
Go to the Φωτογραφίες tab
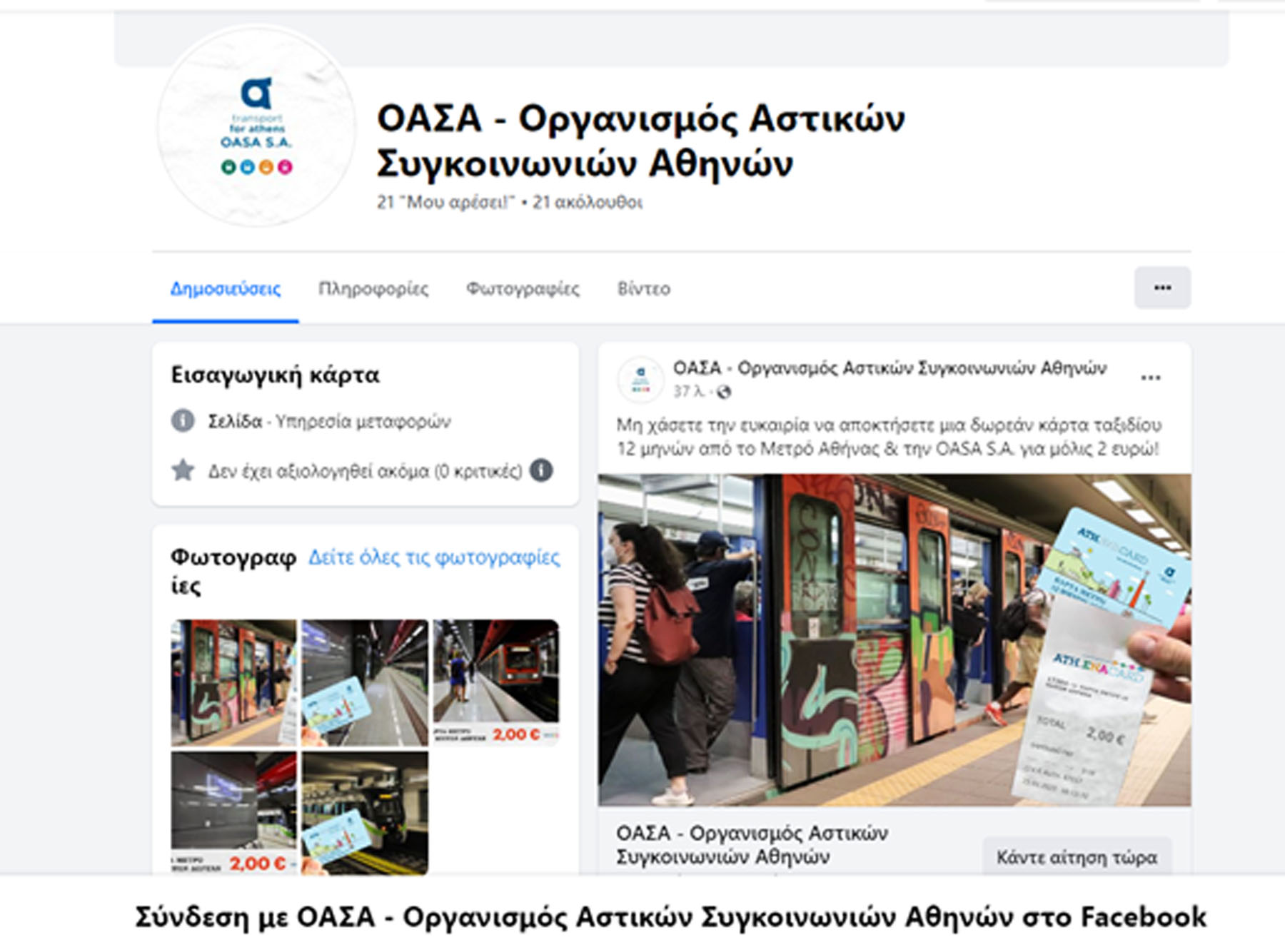click(x=523, y=289)
